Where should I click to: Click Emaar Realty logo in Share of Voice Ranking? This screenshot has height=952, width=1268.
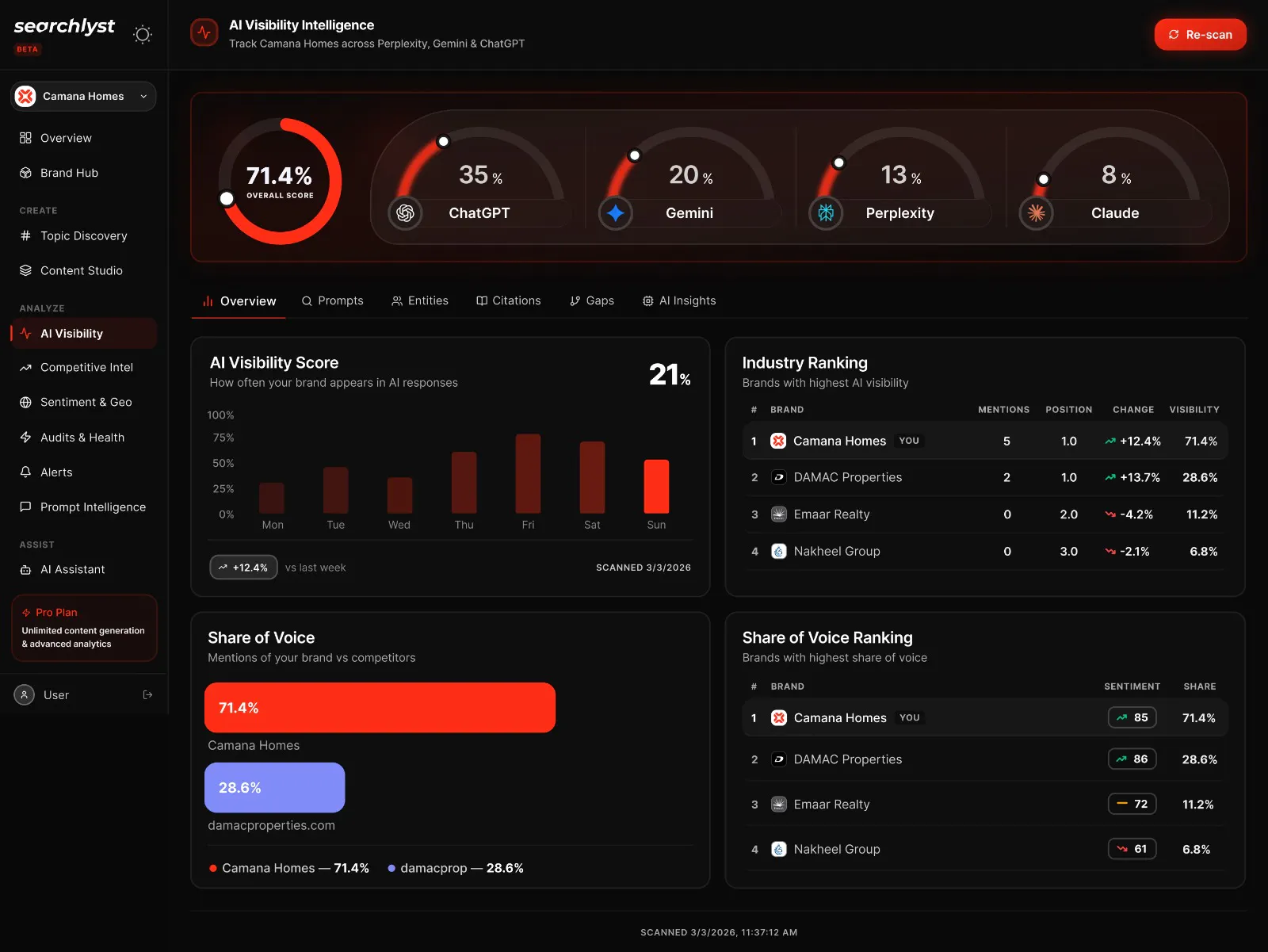778,804
